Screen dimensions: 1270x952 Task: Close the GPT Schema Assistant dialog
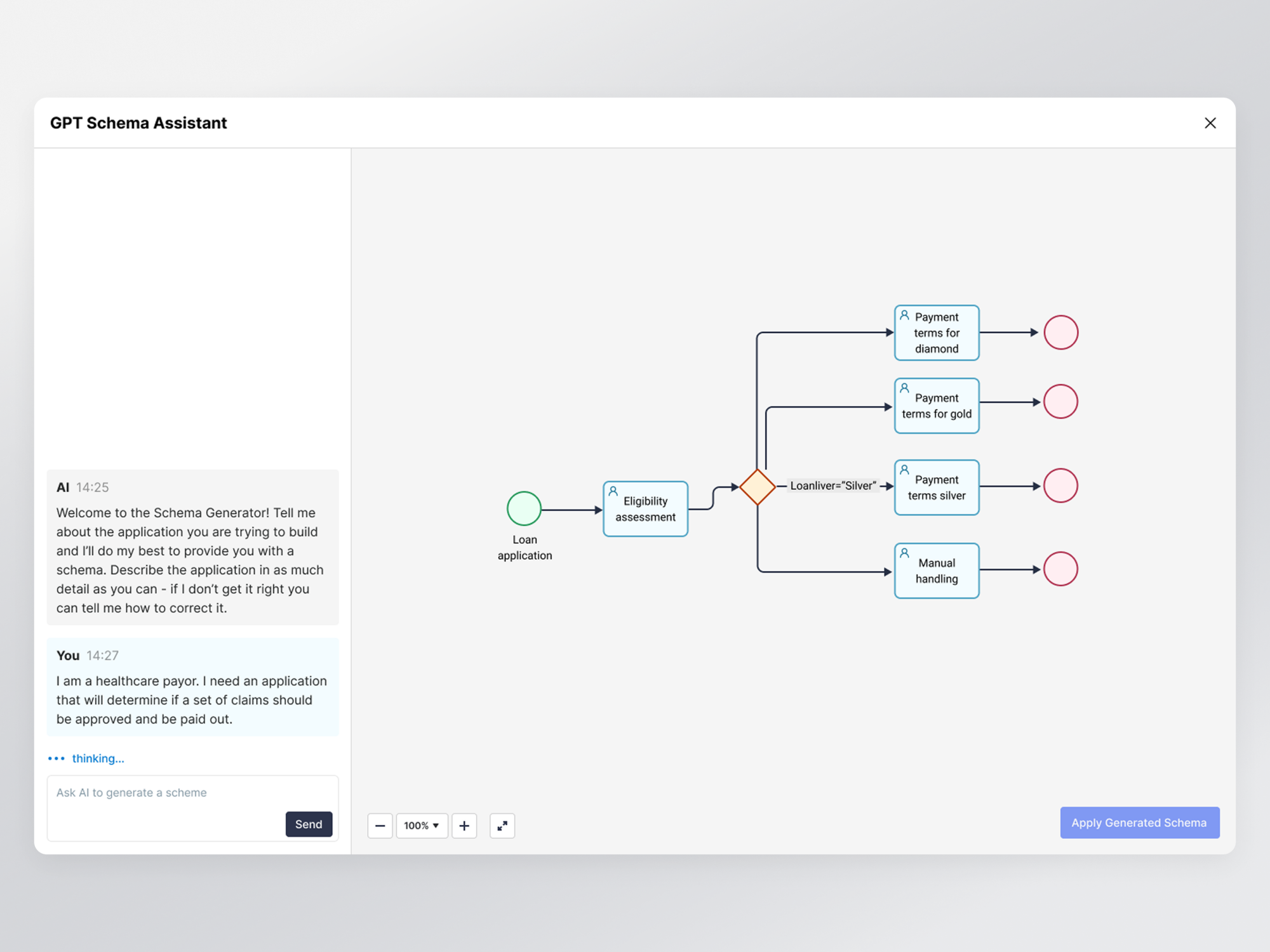tap(1210, 123)
